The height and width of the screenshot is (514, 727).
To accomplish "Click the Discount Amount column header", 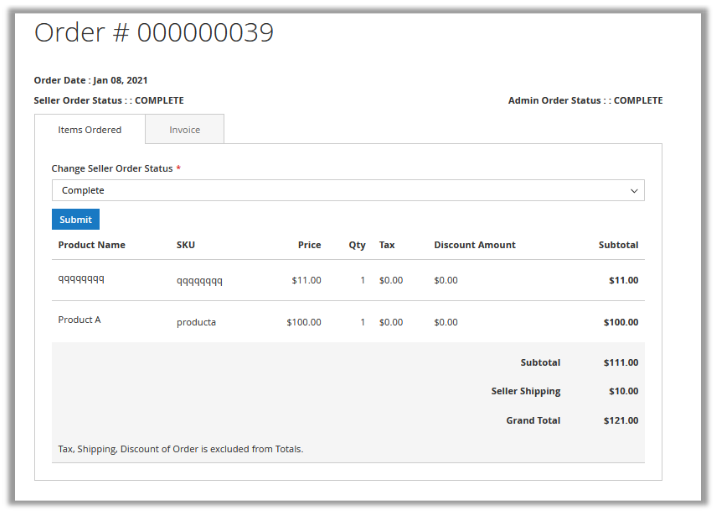I will 474,245.
